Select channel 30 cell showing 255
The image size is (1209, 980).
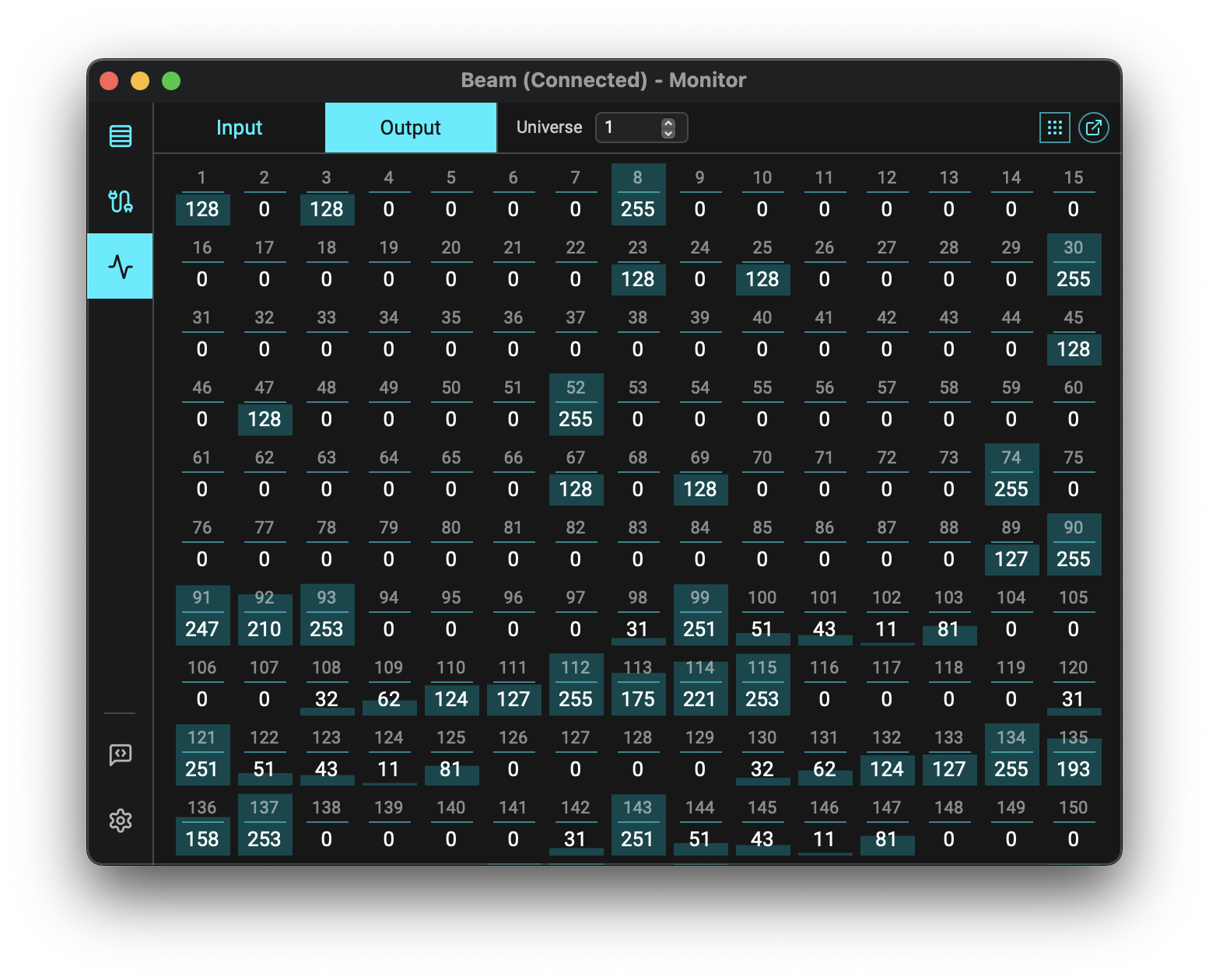point(1074,264)
